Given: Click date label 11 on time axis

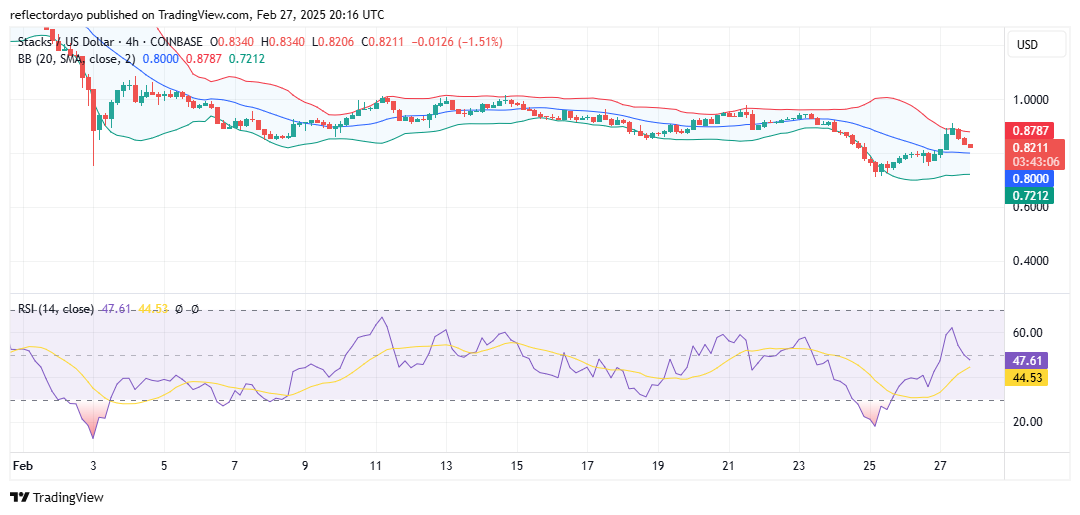Looking at the screenshot, I should 375,465.
